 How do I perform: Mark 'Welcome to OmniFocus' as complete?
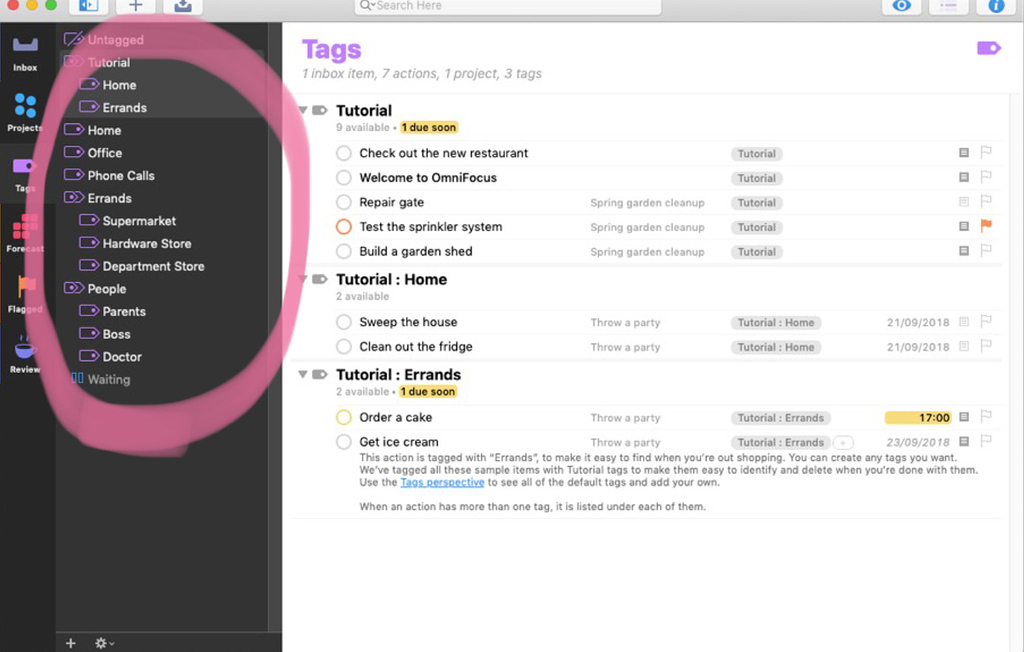[343, 177]
